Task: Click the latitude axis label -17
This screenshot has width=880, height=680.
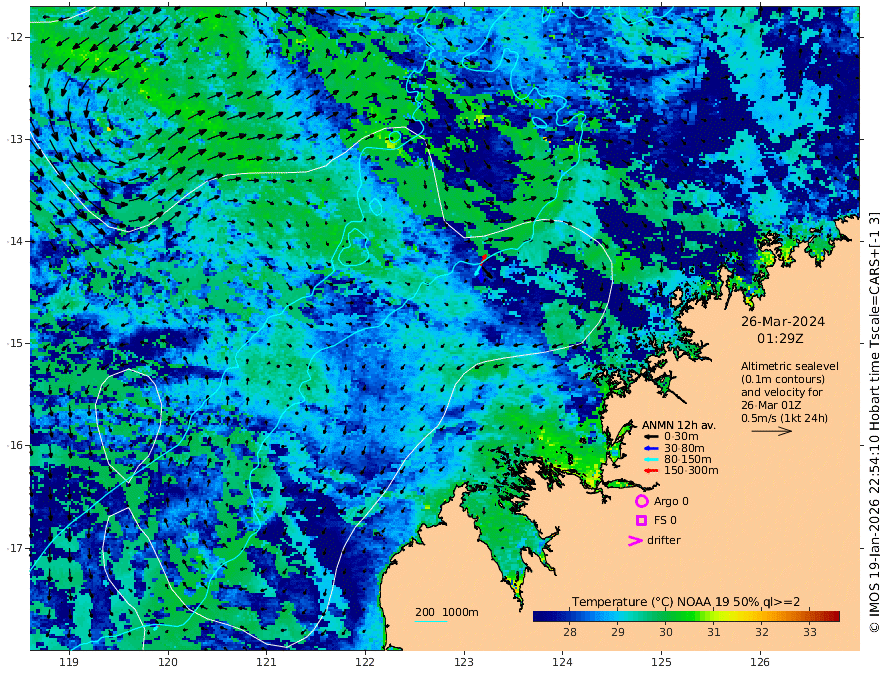Action: (x=15, y=548)
